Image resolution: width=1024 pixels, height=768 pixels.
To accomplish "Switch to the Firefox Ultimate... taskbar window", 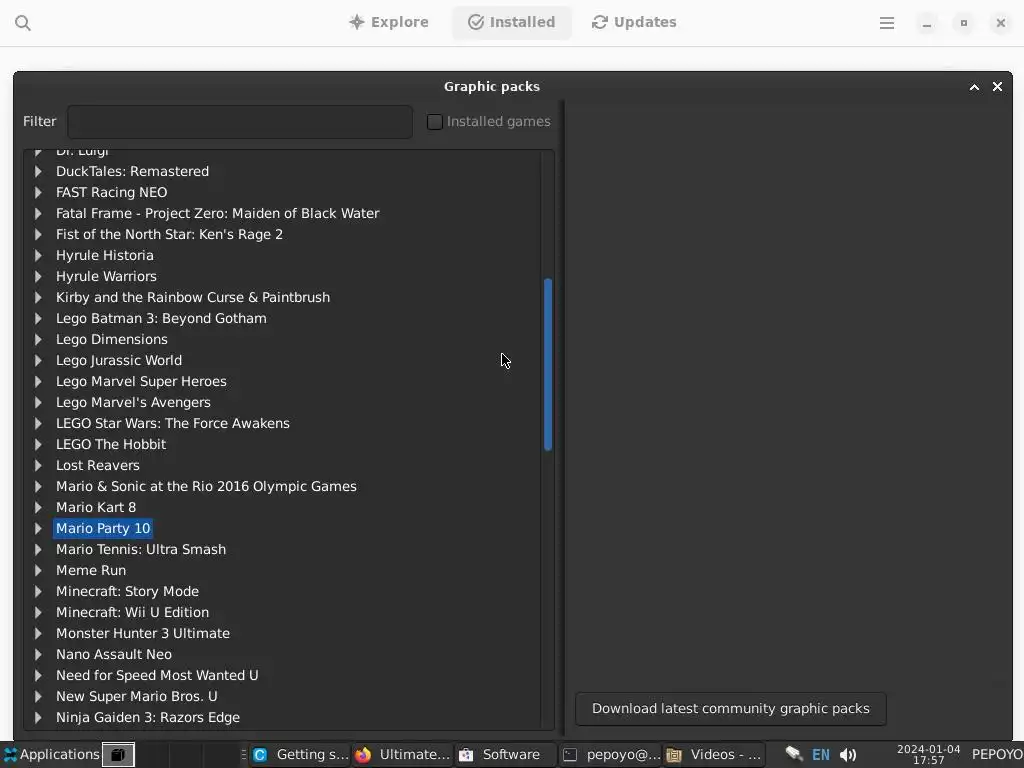I will pos(402,755).
